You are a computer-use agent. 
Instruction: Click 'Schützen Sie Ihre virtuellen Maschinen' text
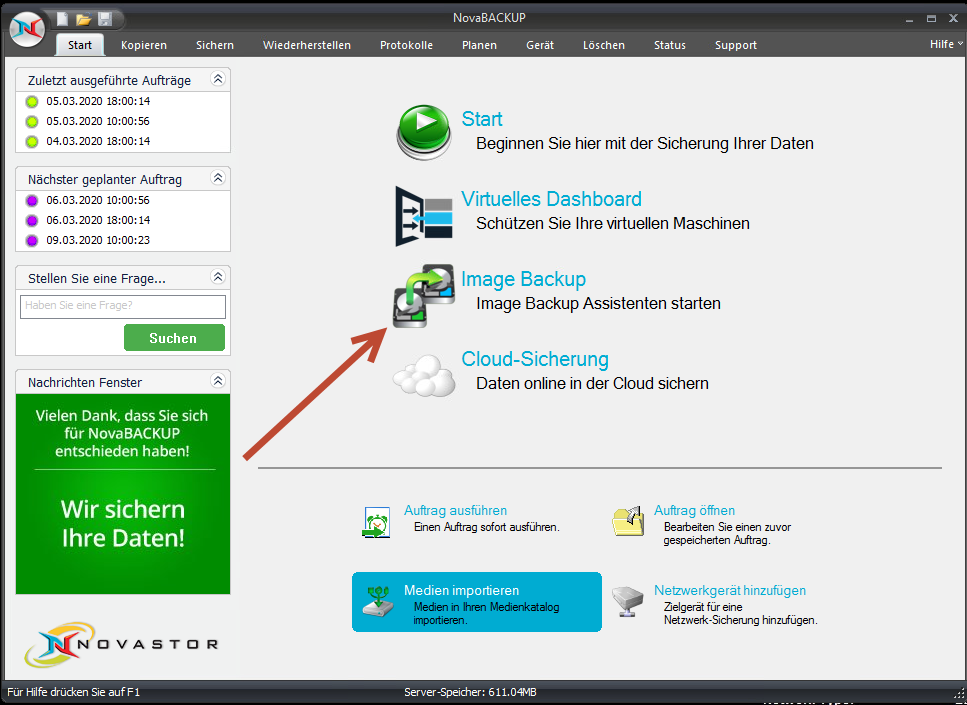(x=612, y=223)
